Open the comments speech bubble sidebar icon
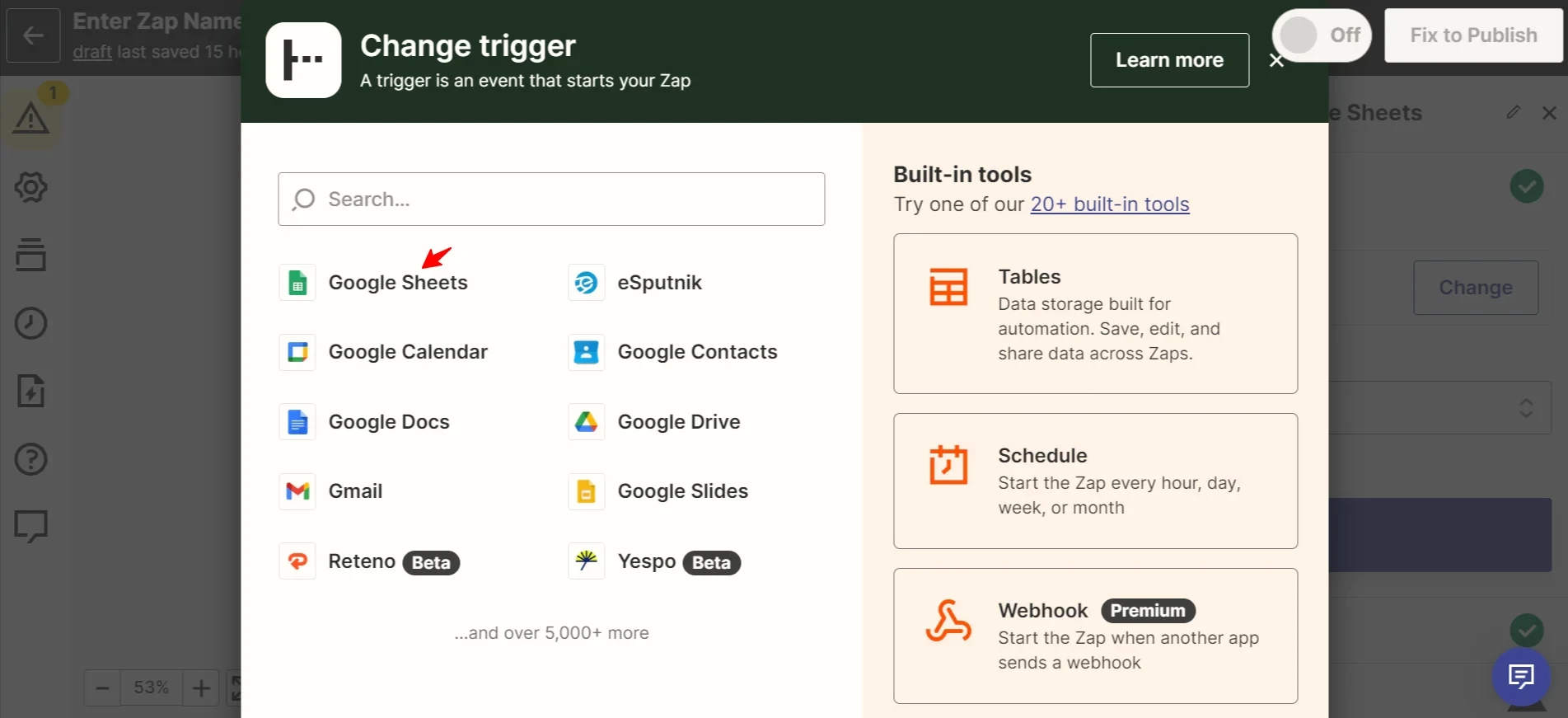 pyautogui.click(x=30, y=527)
